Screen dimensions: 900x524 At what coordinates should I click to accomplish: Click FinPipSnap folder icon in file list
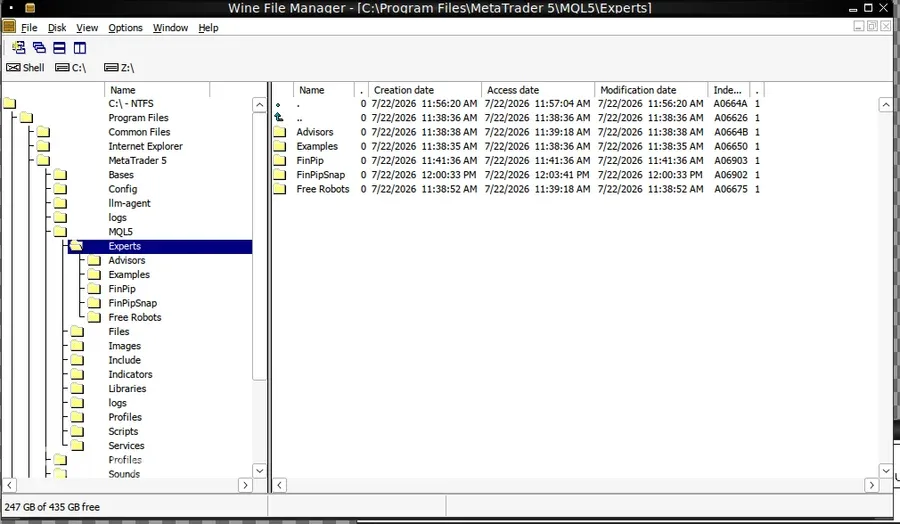[280, 174]
